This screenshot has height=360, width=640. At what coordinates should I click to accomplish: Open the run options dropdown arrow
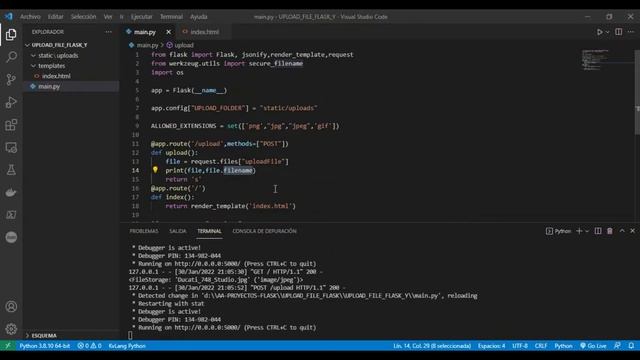(x=607, y=32)
